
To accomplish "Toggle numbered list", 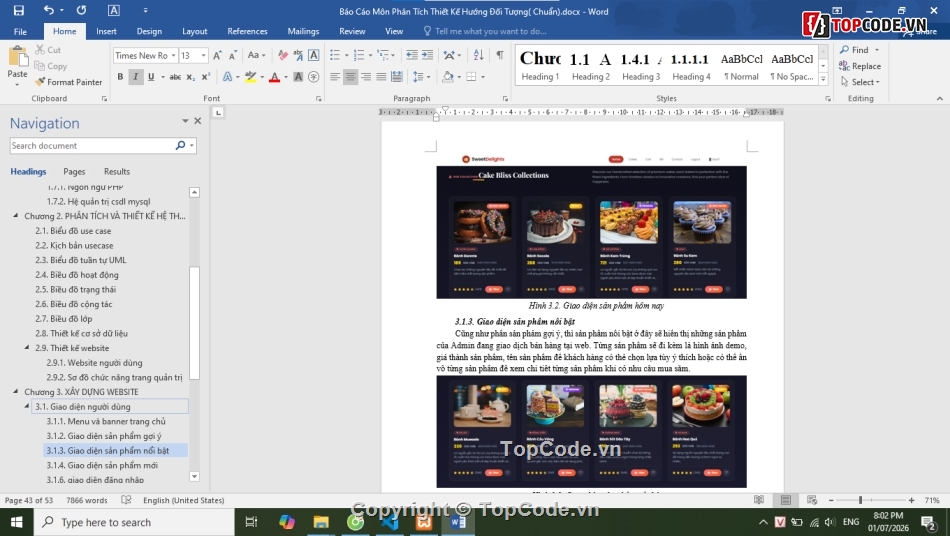I will point(359,55).
